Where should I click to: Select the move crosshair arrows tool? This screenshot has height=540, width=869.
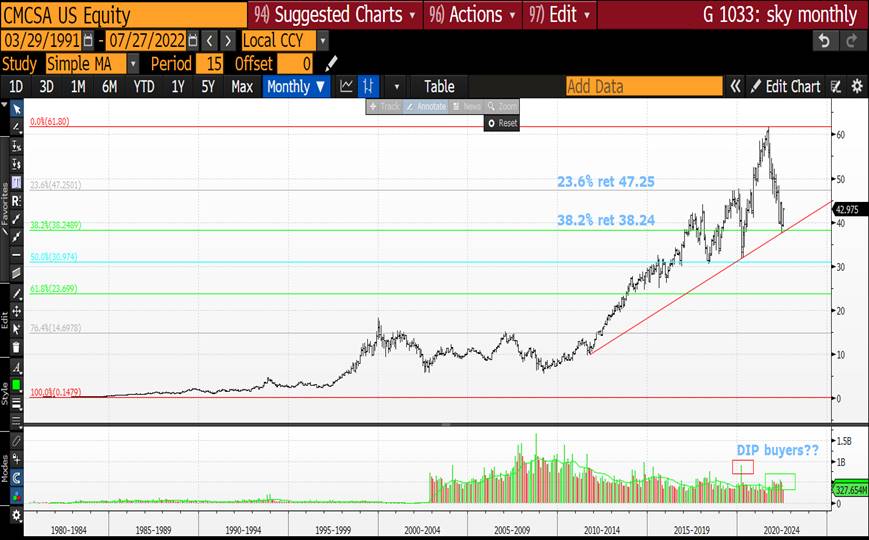[x=17, y=311]
